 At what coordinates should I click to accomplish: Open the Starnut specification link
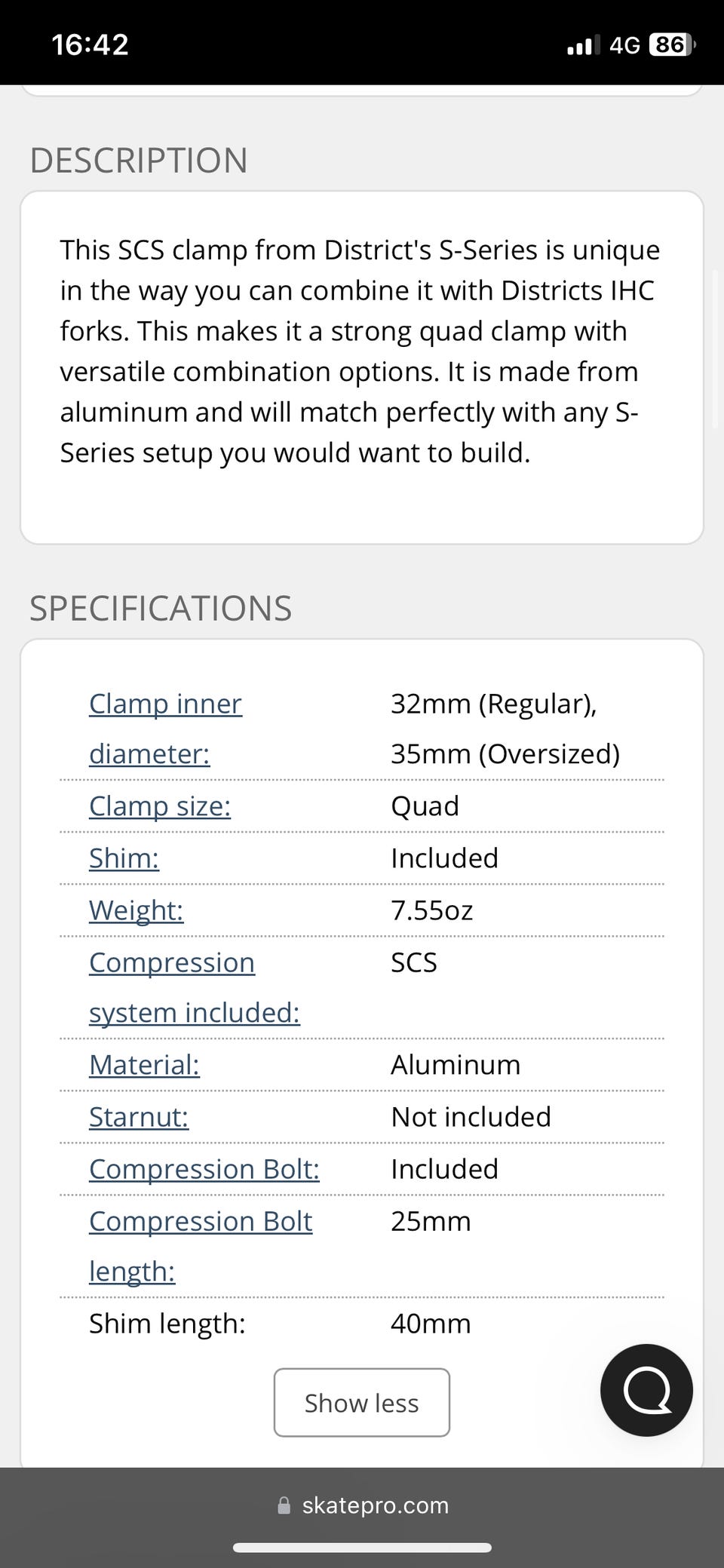(139, 1117)
